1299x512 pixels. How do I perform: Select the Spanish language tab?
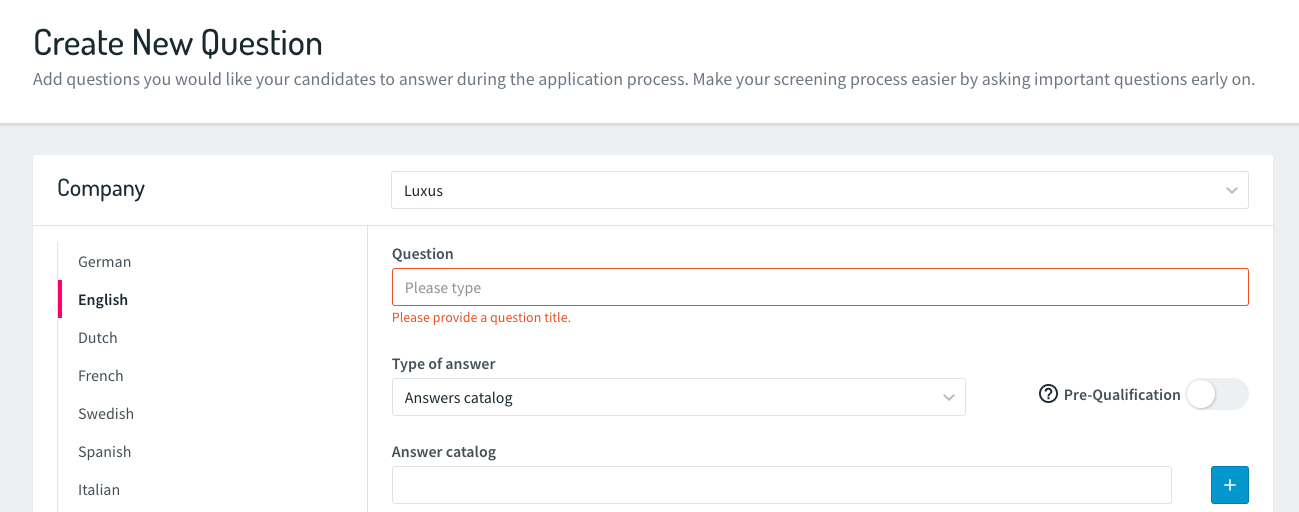pyautogui.click(x=105, y=452)
